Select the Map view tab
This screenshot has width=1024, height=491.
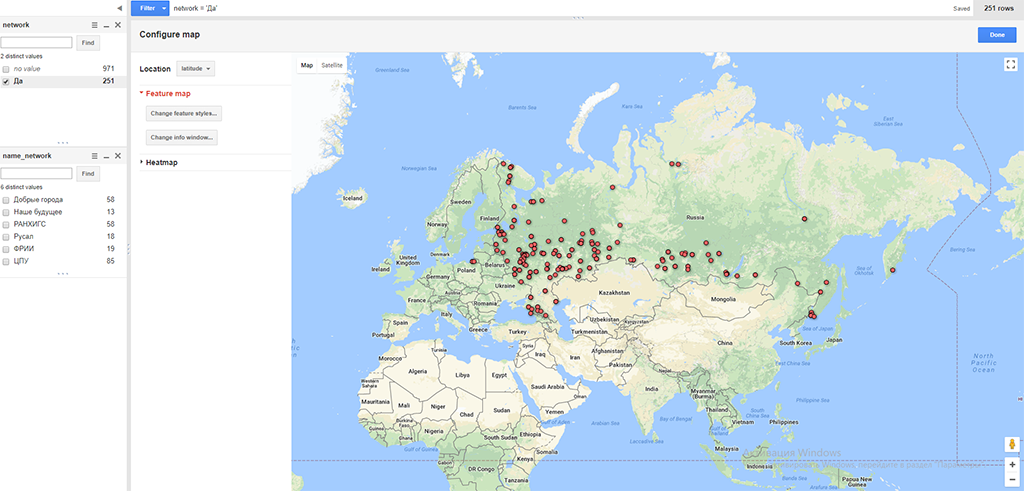click(x=307, y=65)
